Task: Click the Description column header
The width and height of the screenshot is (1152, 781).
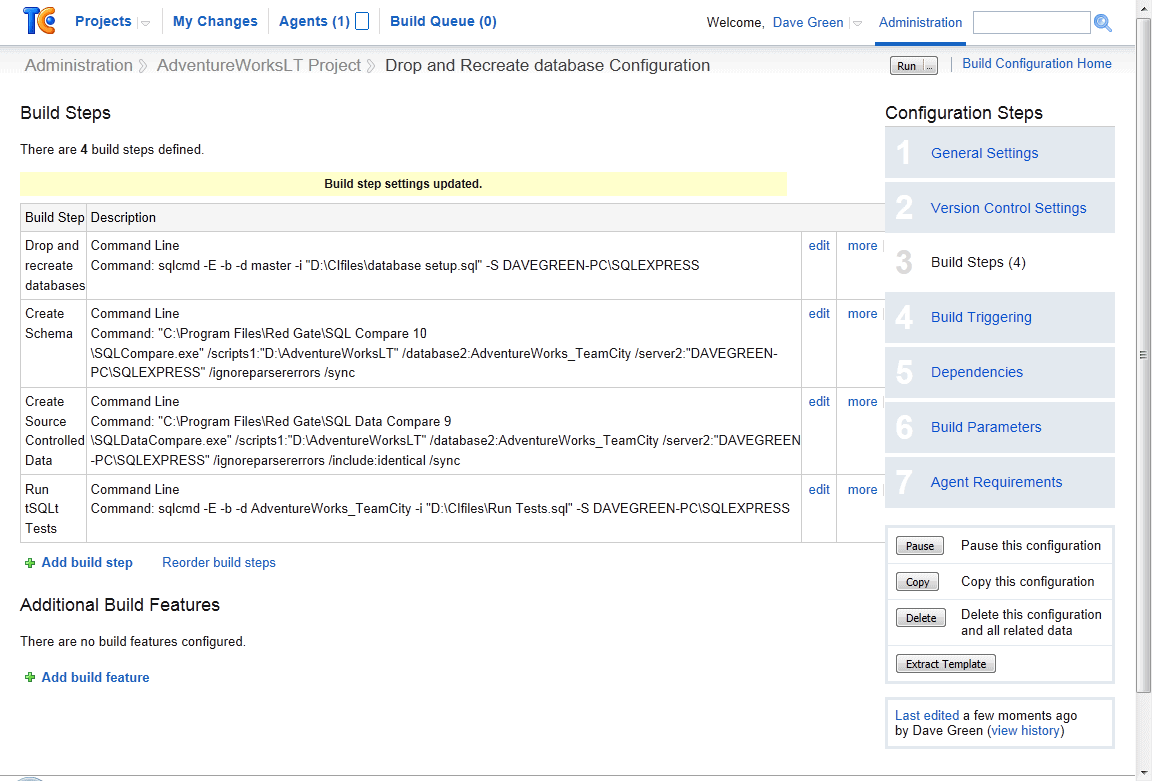Action: pyautogui.click(x=123, y=217)
